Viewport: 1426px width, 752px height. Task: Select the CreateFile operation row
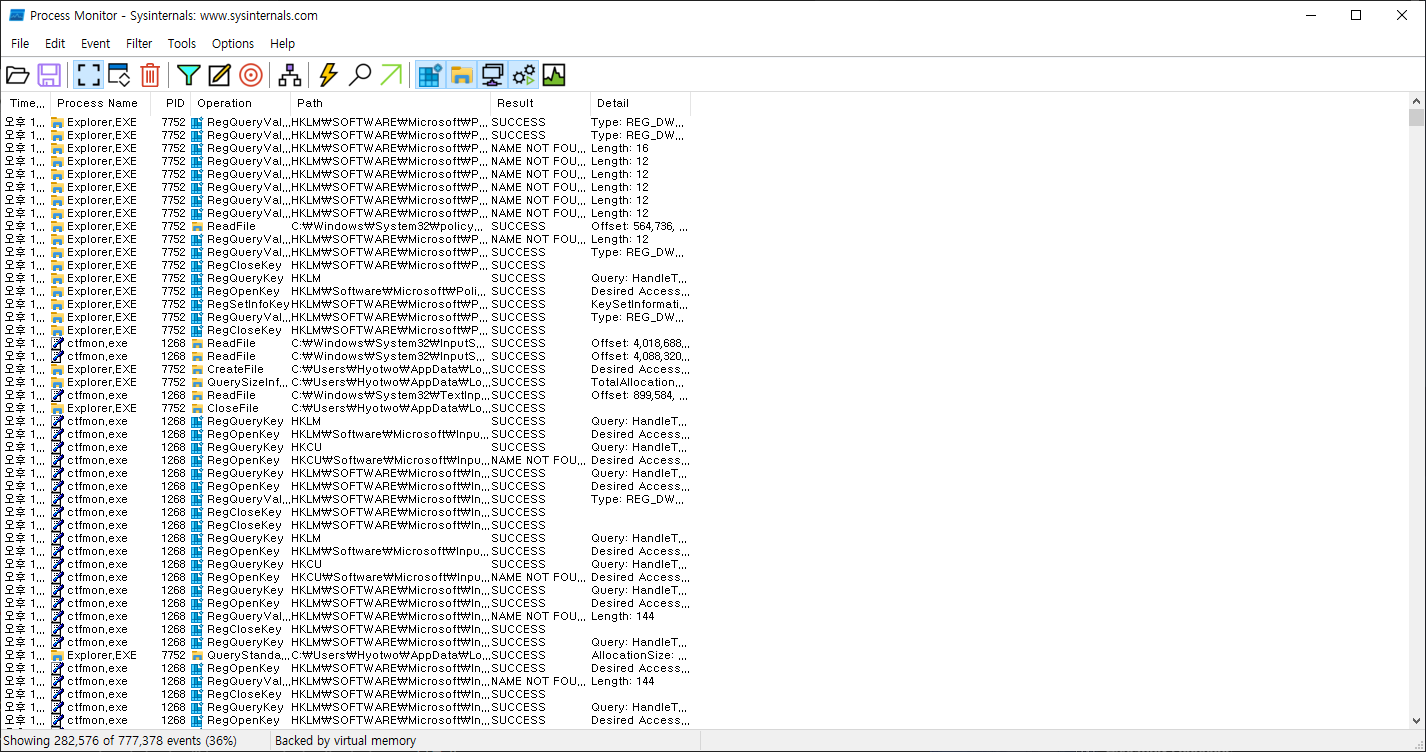(346, 369)
